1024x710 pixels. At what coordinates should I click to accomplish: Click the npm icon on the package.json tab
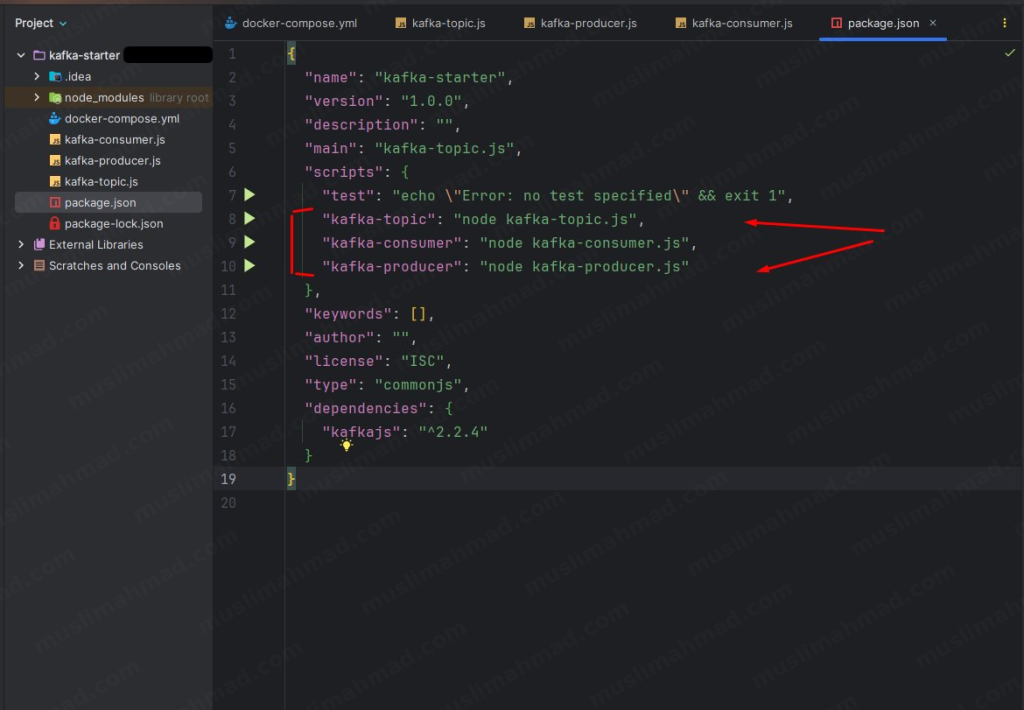coord(839,22)
